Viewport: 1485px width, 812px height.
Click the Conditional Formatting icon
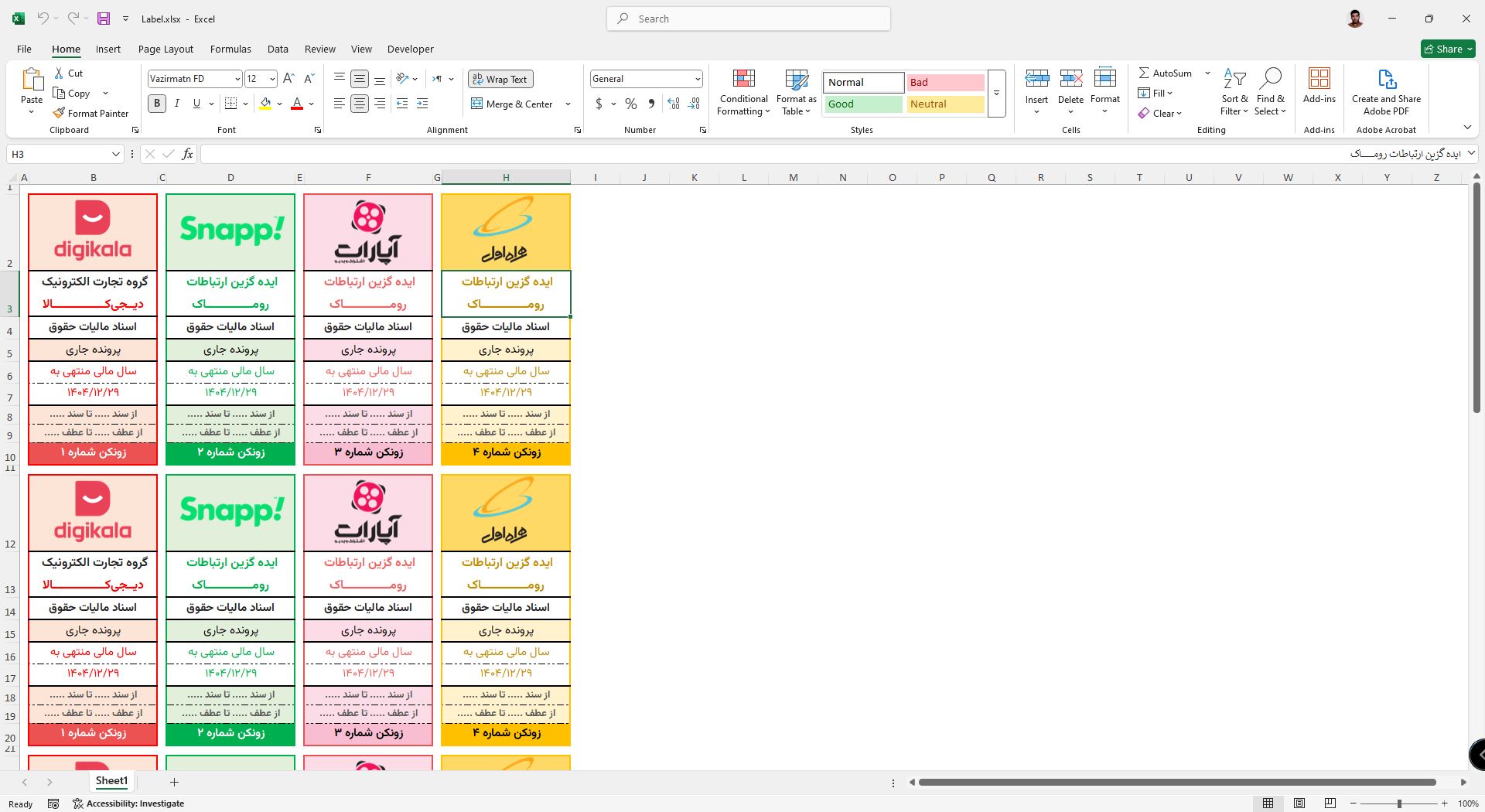pyautogui.click(x=743, y=80)
